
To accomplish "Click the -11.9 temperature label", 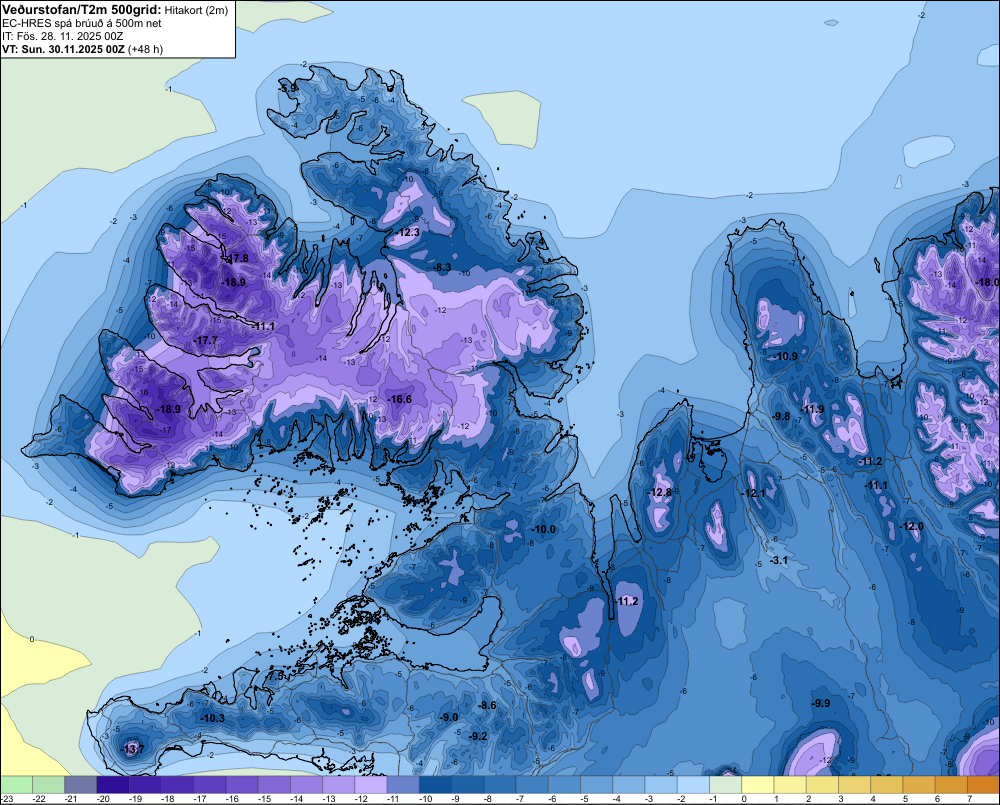I will (812, 409).
